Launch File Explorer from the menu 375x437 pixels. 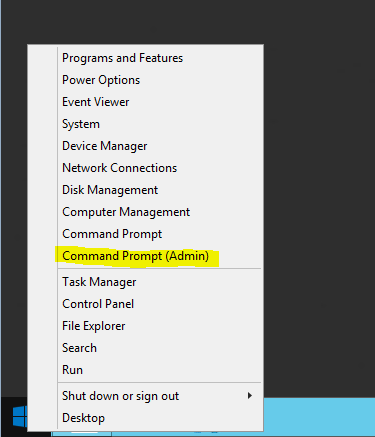click(x=94, y=326)
